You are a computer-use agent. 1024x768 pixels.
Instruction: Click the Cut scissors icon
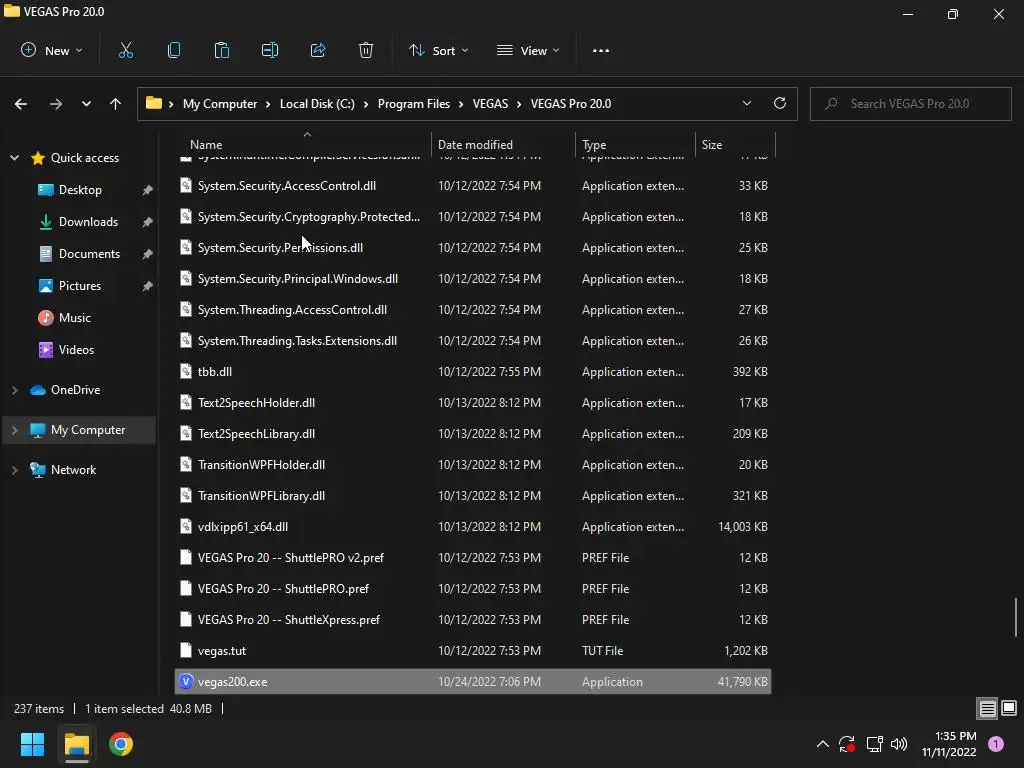126,50
